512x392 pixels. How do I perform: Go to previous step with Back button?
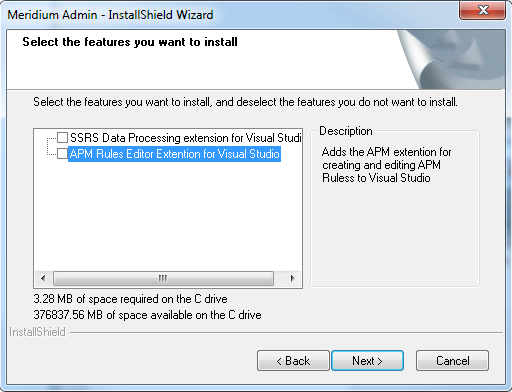[293, 360]
